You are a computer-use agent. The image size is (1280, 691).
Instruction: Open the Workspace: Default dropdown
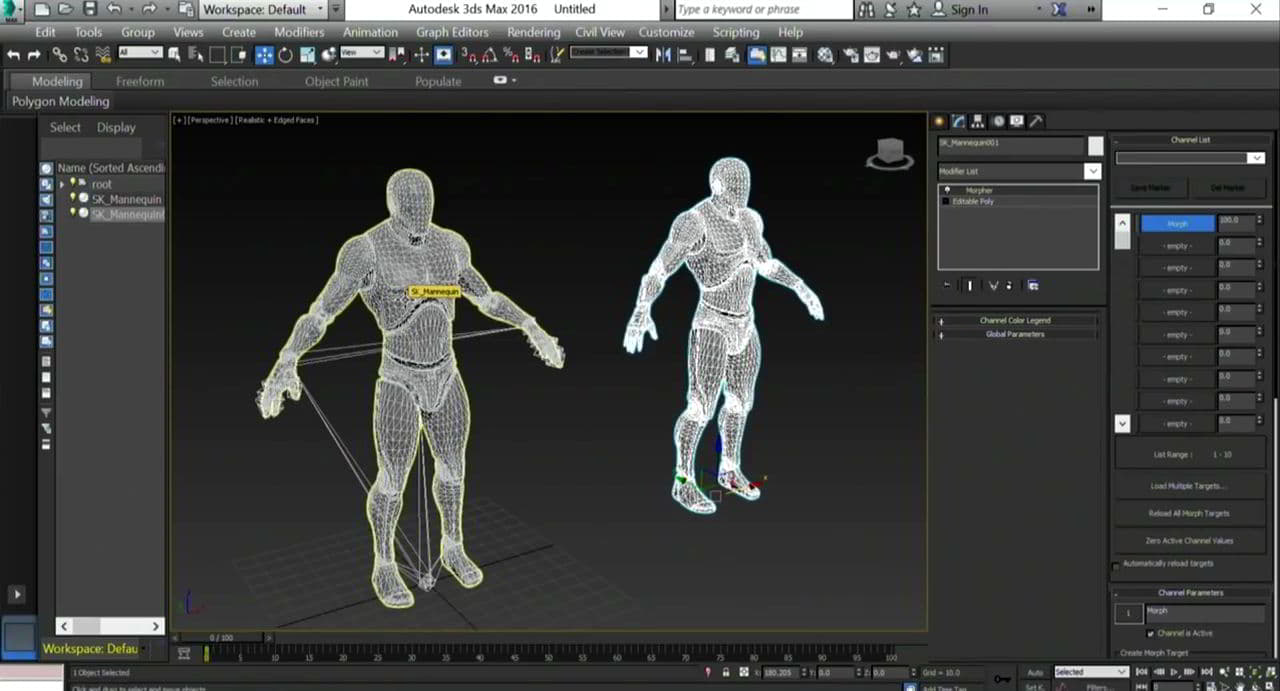coord(264,9)
